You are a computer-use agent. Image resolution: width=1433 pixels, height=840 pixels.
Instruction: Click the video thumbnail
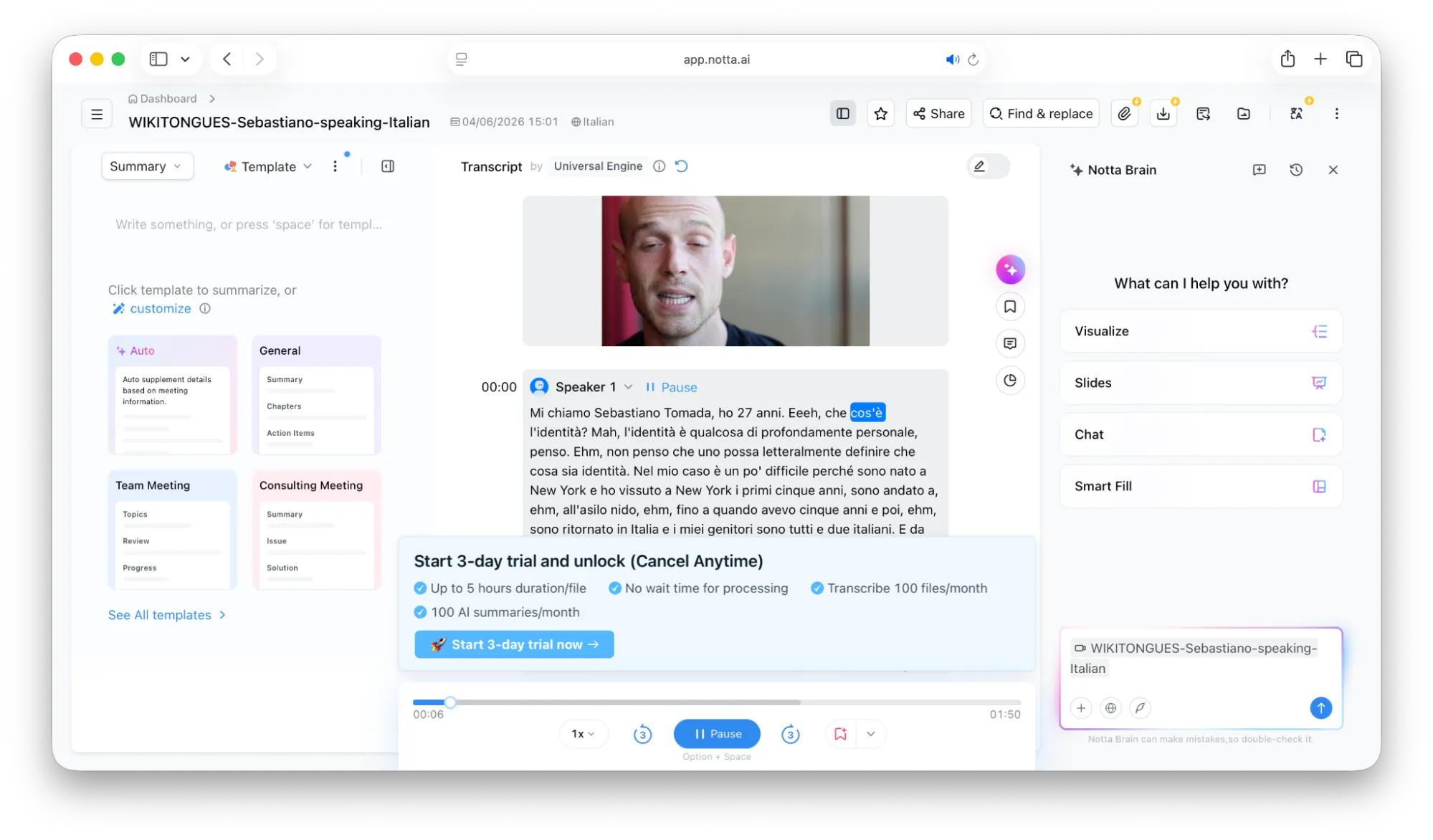point(735,271)
